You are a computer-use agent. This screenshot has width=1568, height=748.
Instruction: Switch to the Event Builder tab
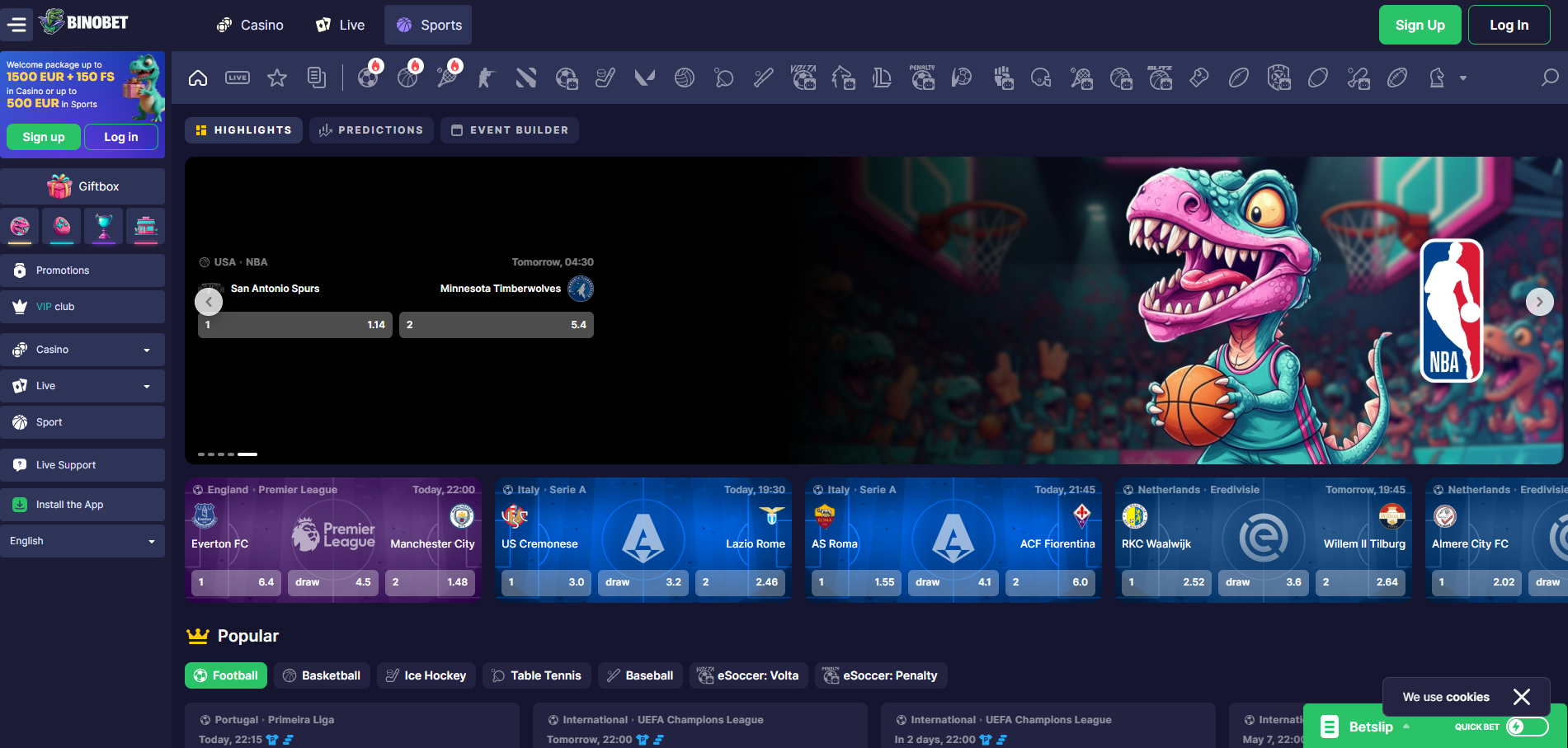coord(510,130)
